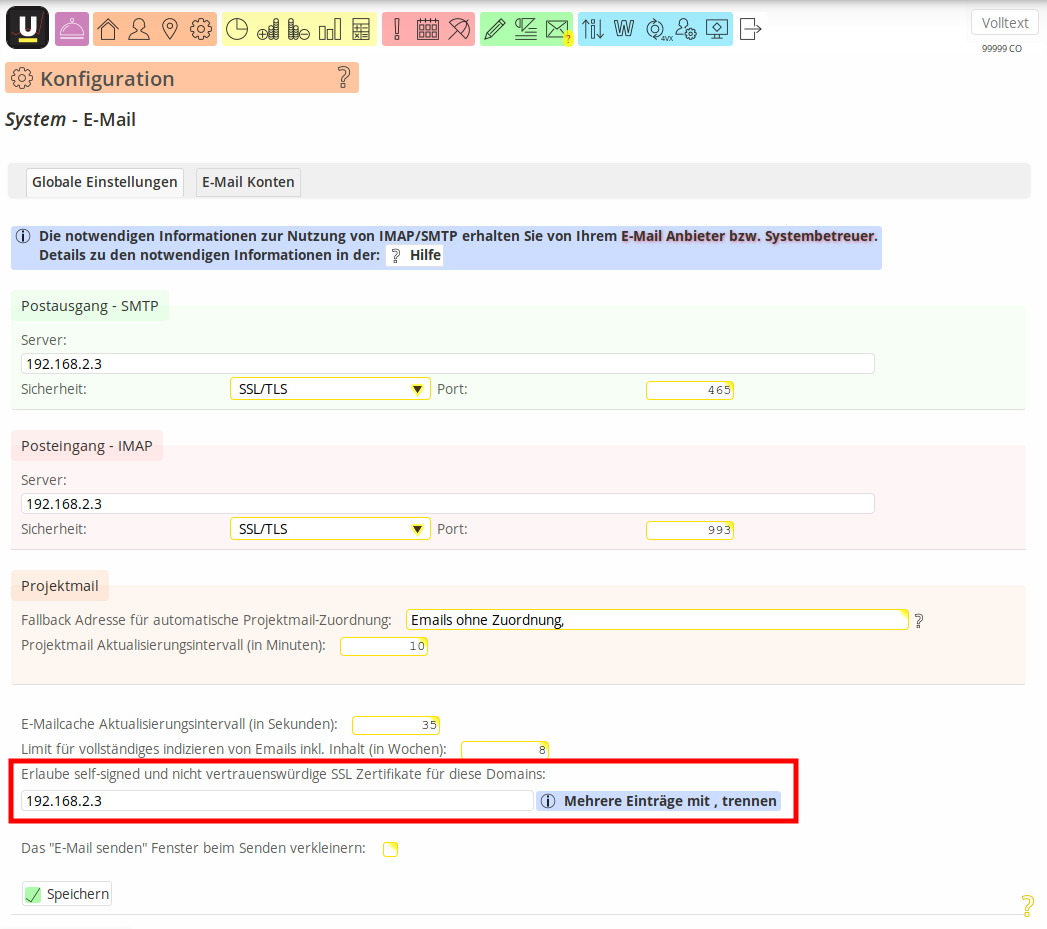Viewport: 1047px width, 929px height.
Task: Open the user profile icon
Action: [x=139, y=29]
